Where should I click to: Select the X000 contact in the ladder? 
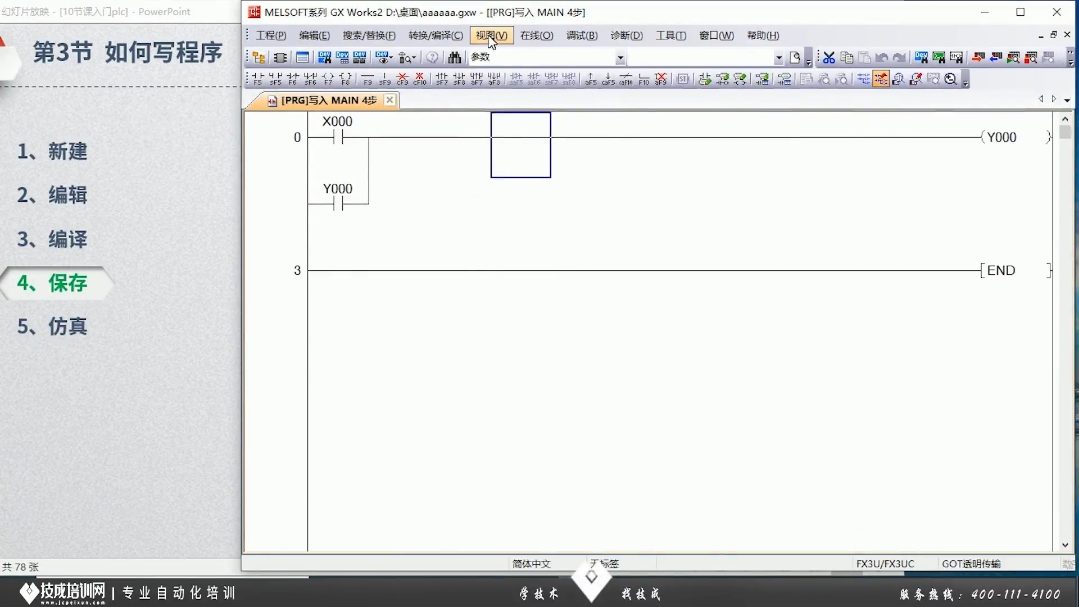coord(338,137)
